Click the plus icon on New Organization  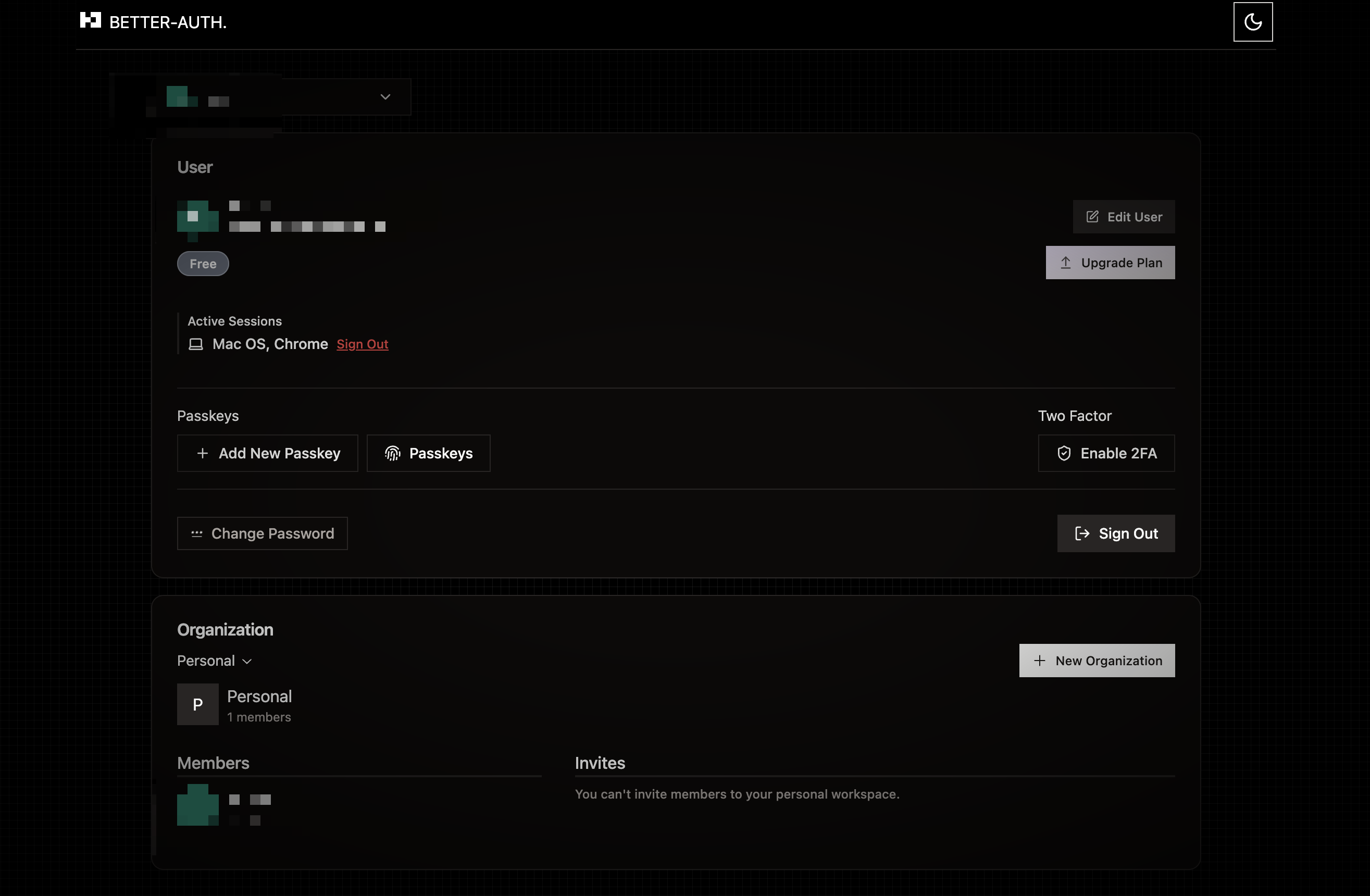click(x=1039, y=661)
